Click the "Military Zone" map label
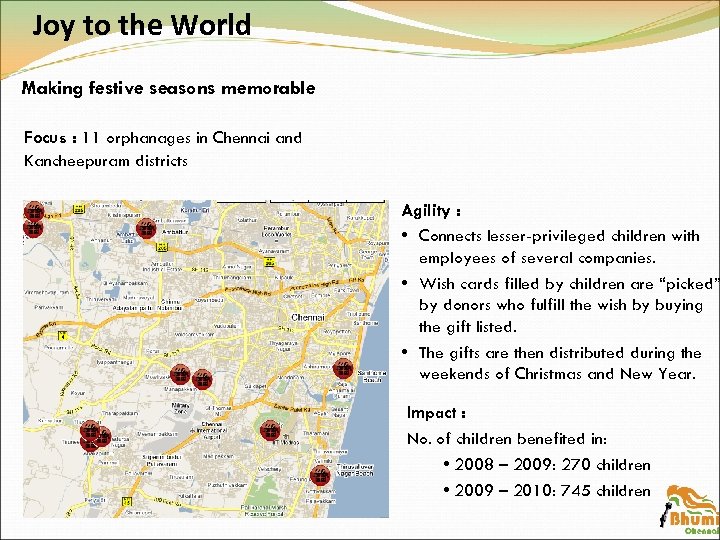 [180, 408]
